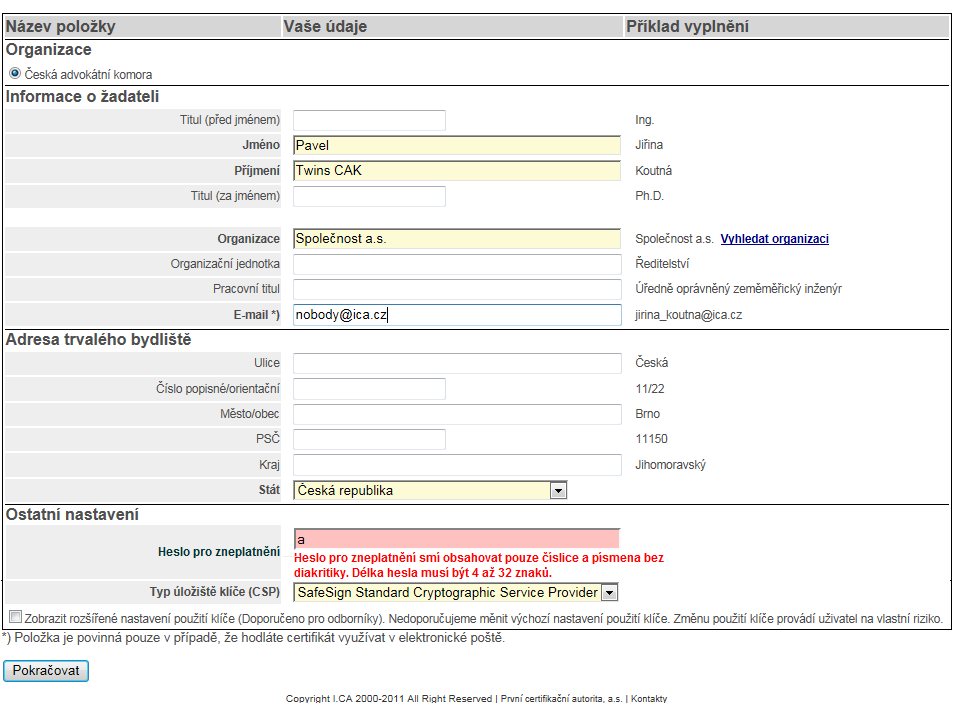Click the Pokračovat button
Image resolution: width=970 pixels, height=714 pixels.
[x=46, y=671]
